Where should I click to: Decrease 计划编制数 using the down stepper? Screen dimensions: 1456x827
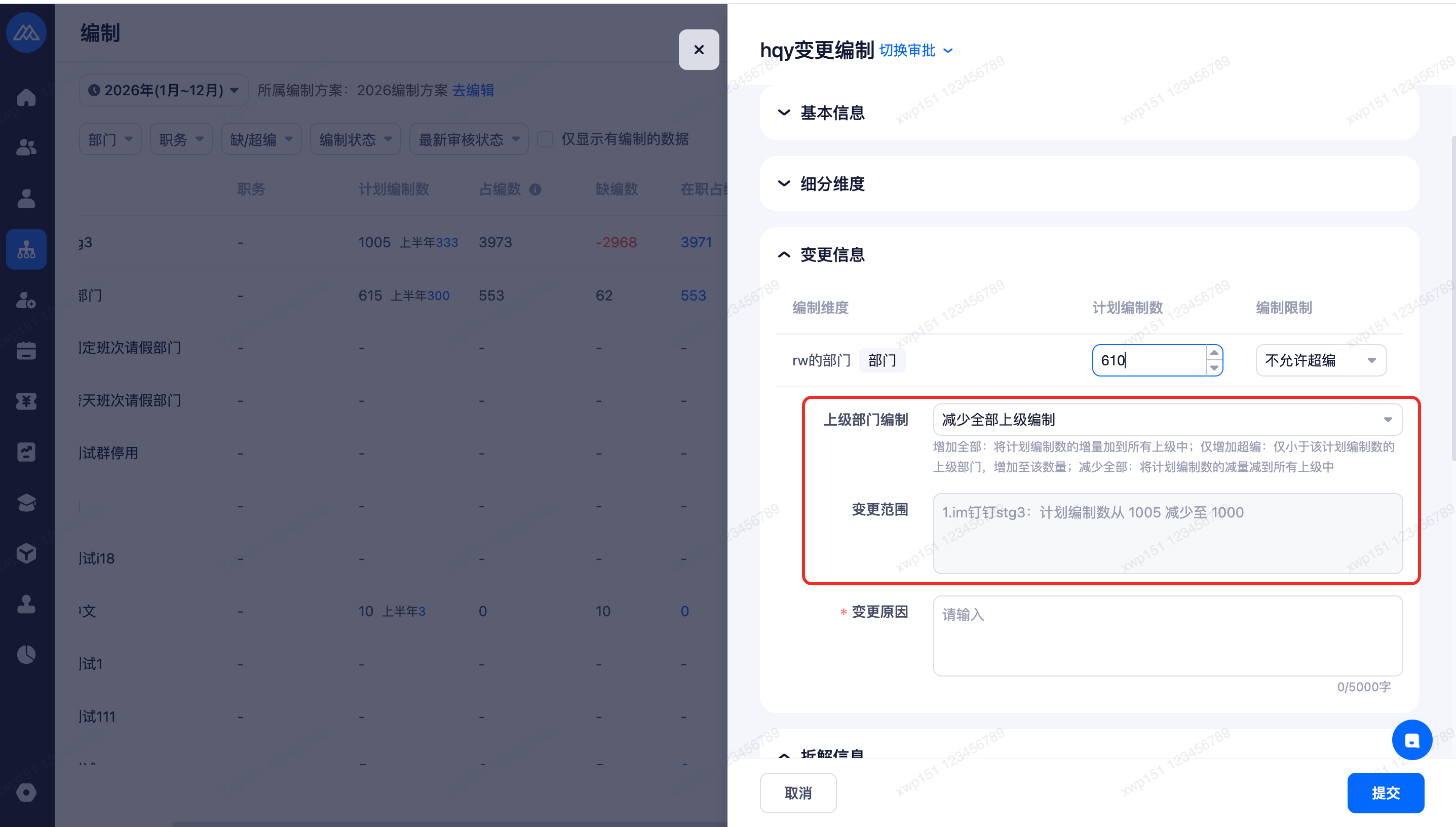[x=1214, y=367]
